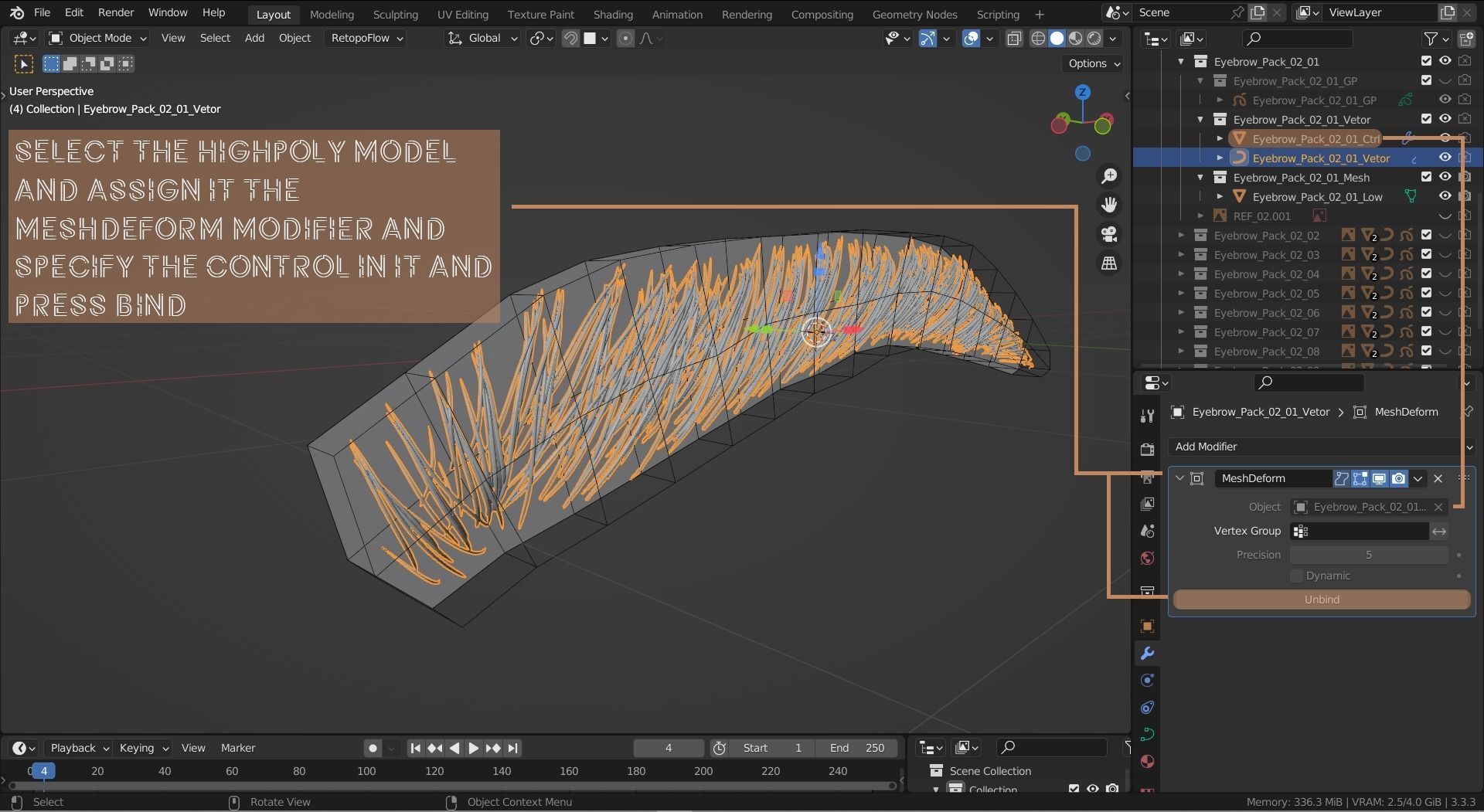Invert the vertex group arrows button
The height and width of the screenshot is (812, 1484).
1439,531
